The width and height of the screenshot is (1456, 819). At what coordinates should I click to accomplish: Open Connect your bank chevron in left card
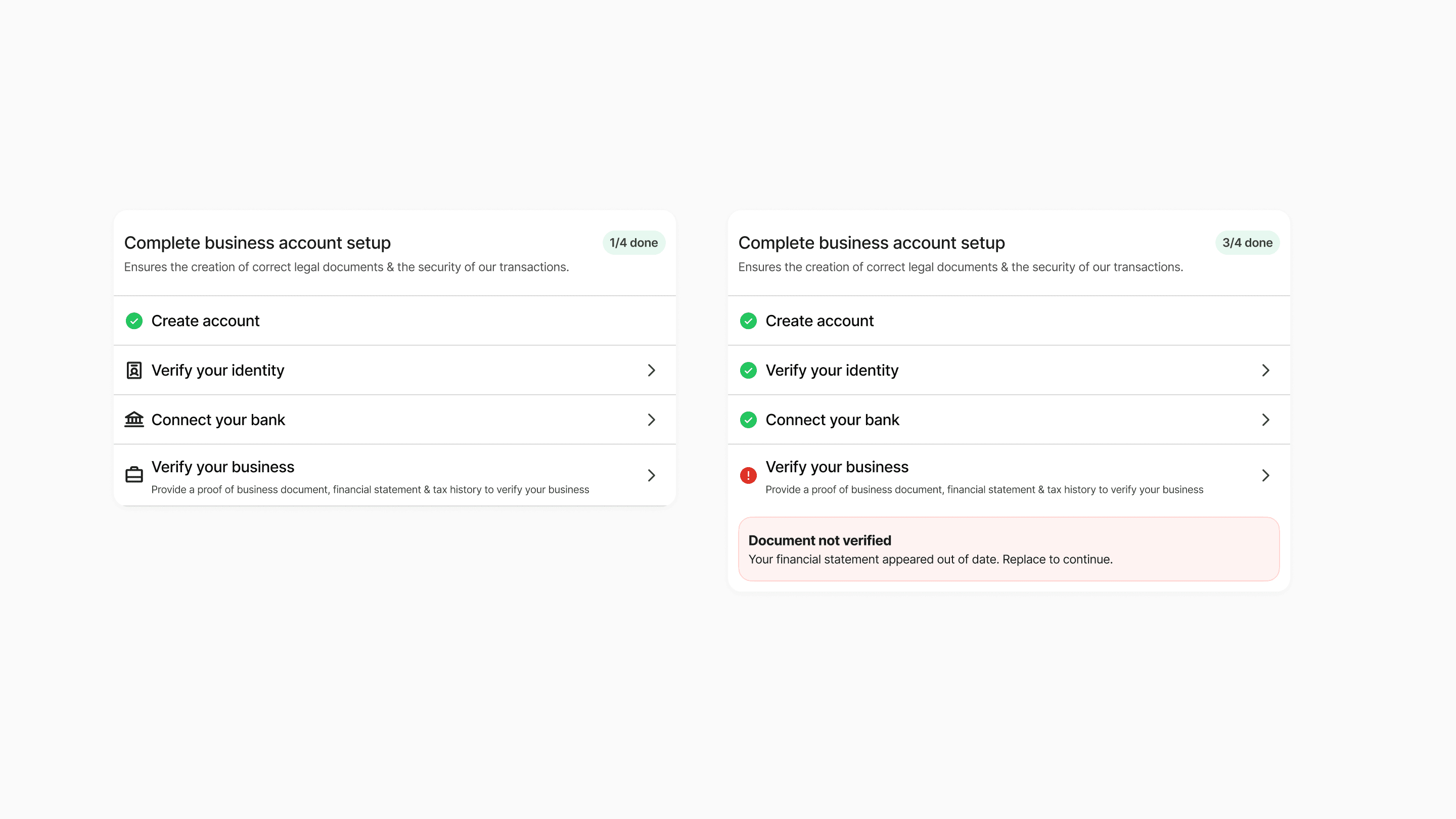tap(651, 420)
